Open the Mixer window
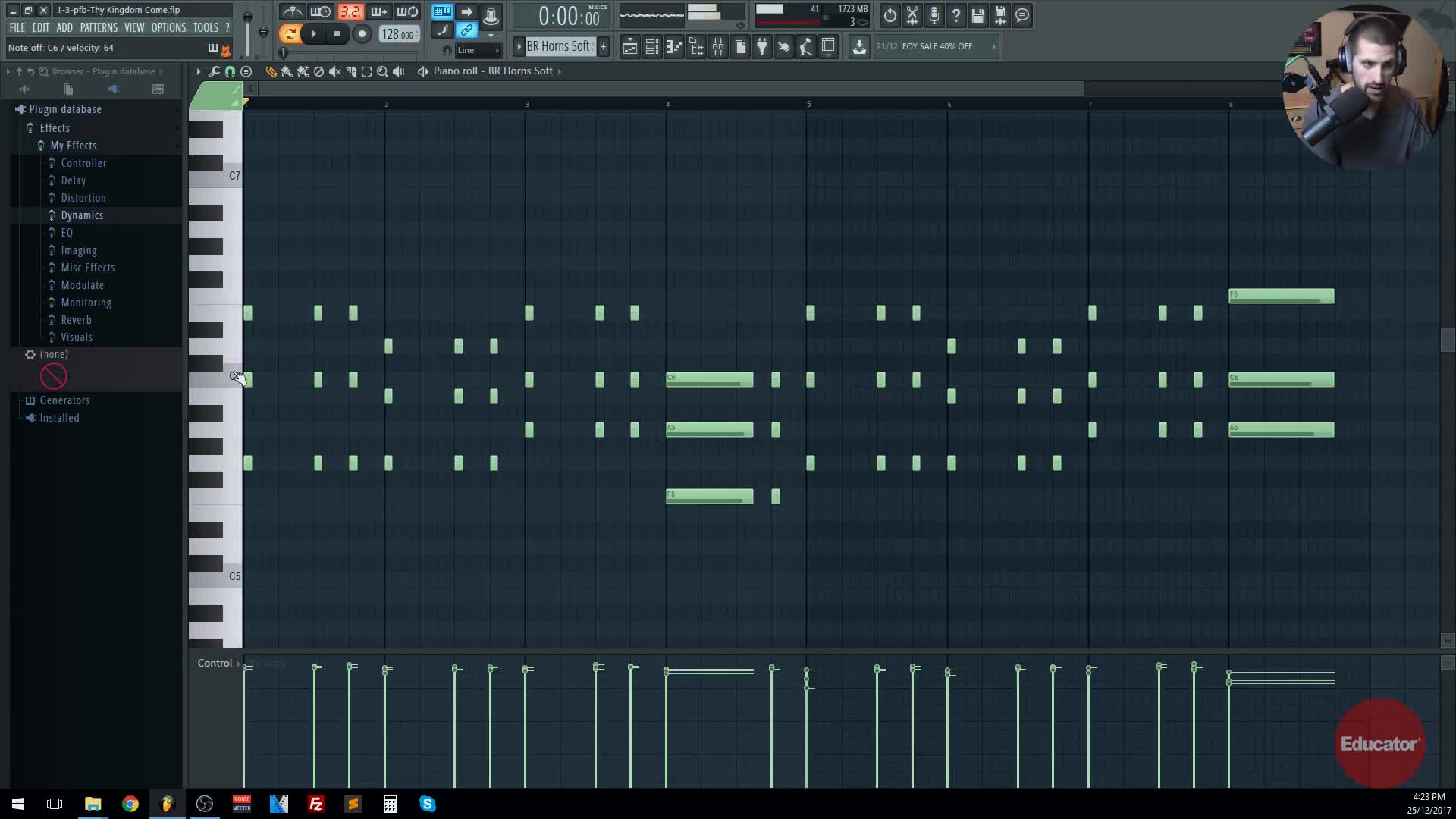 click(x=717, y=47)
